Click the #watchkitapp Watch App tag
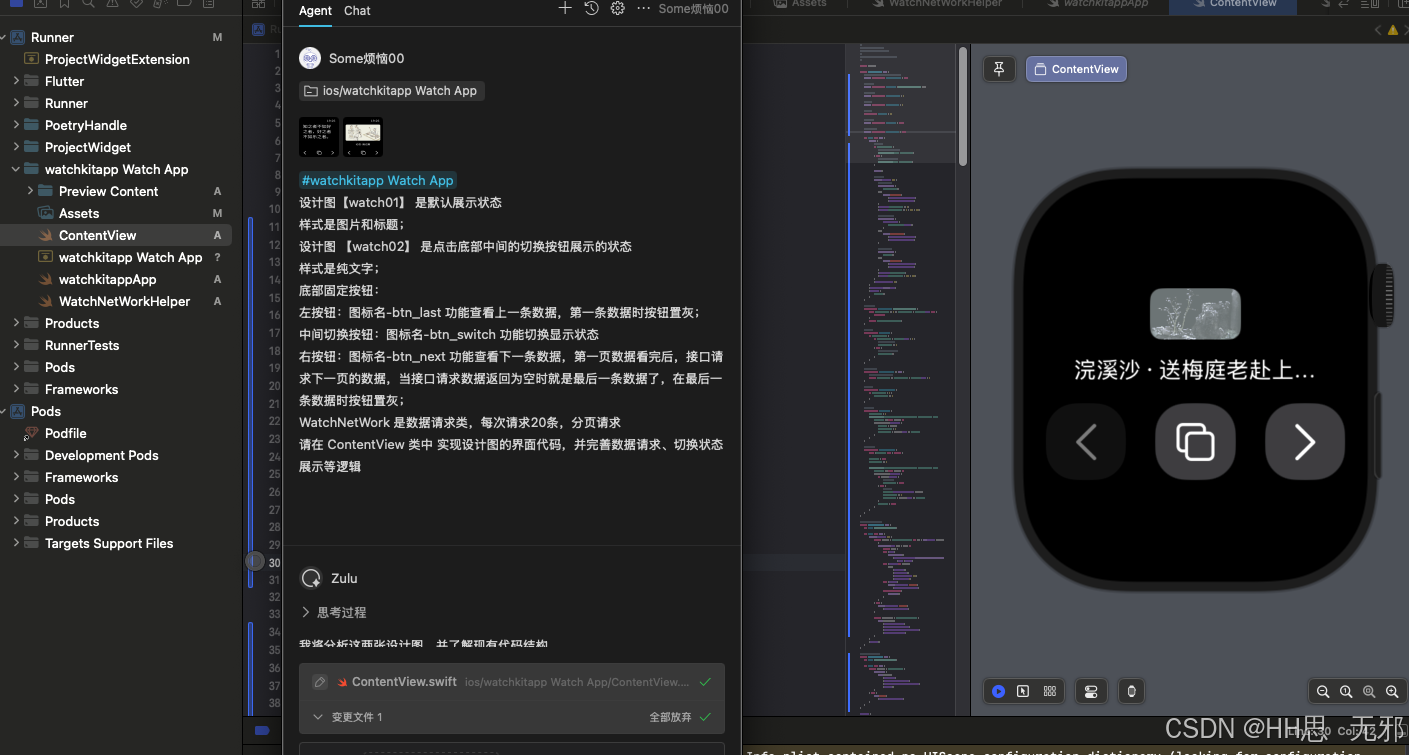This screenshot has height=755, width=1409. click(378, 181)
